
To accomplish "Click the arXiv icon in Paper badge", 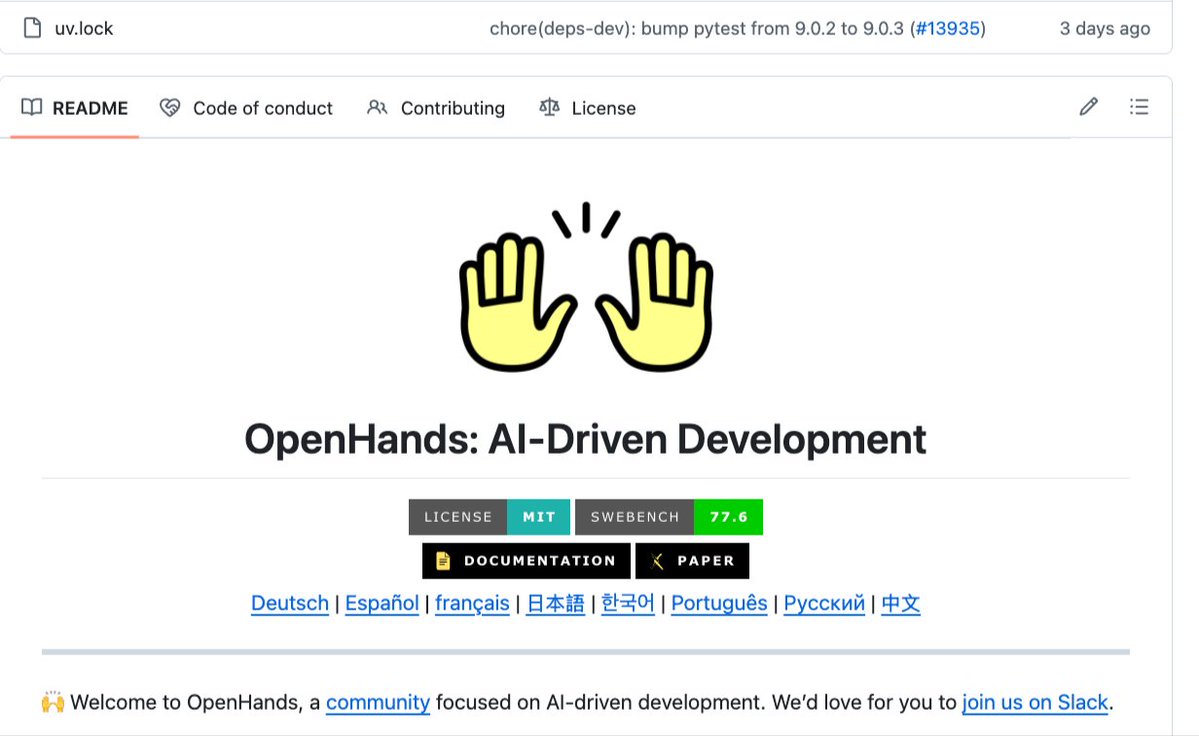I will point(657,562).
